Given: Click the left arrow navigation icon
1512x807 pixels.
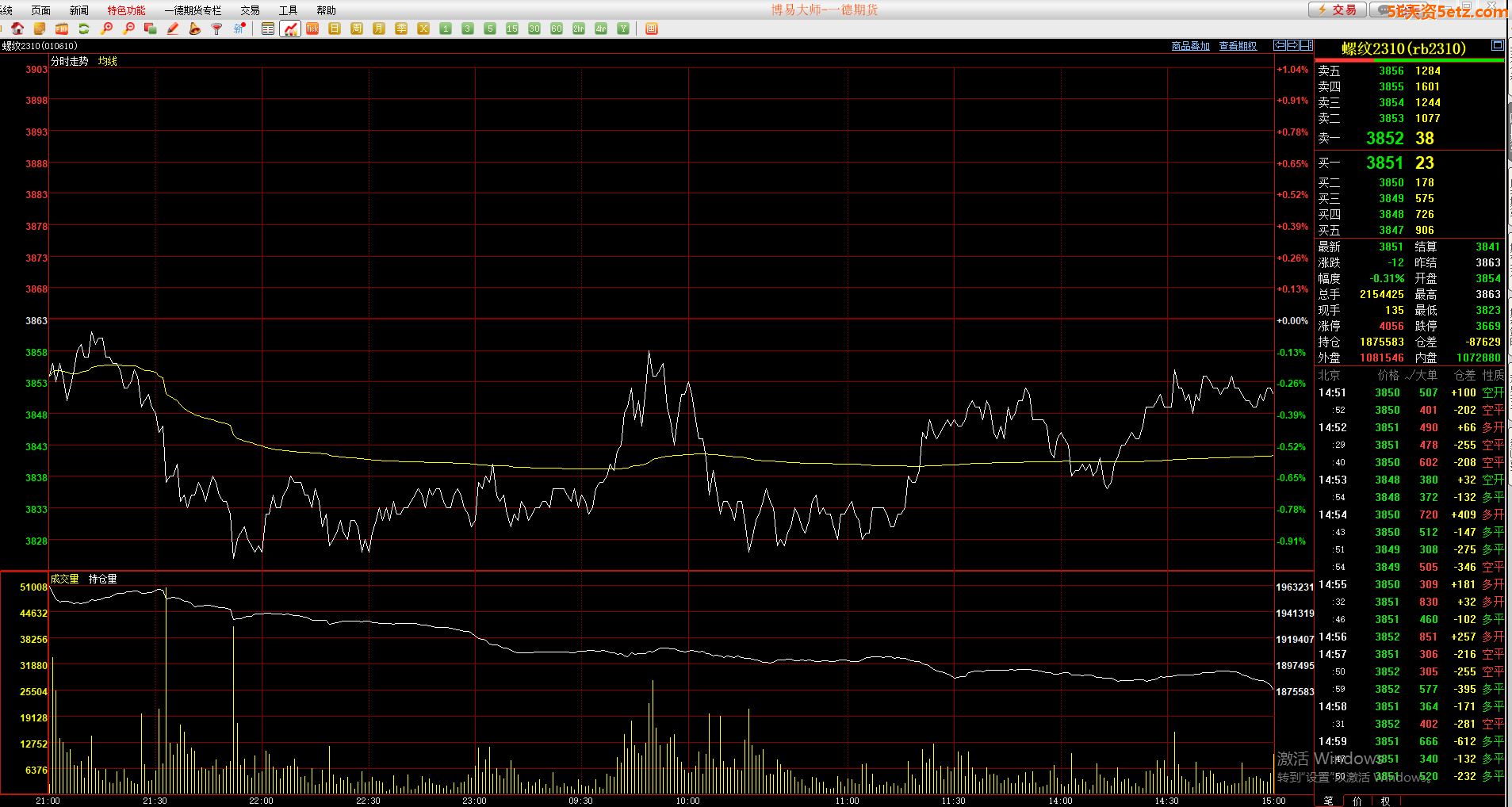Looking at the screenshot, I should coord(1280,45).
